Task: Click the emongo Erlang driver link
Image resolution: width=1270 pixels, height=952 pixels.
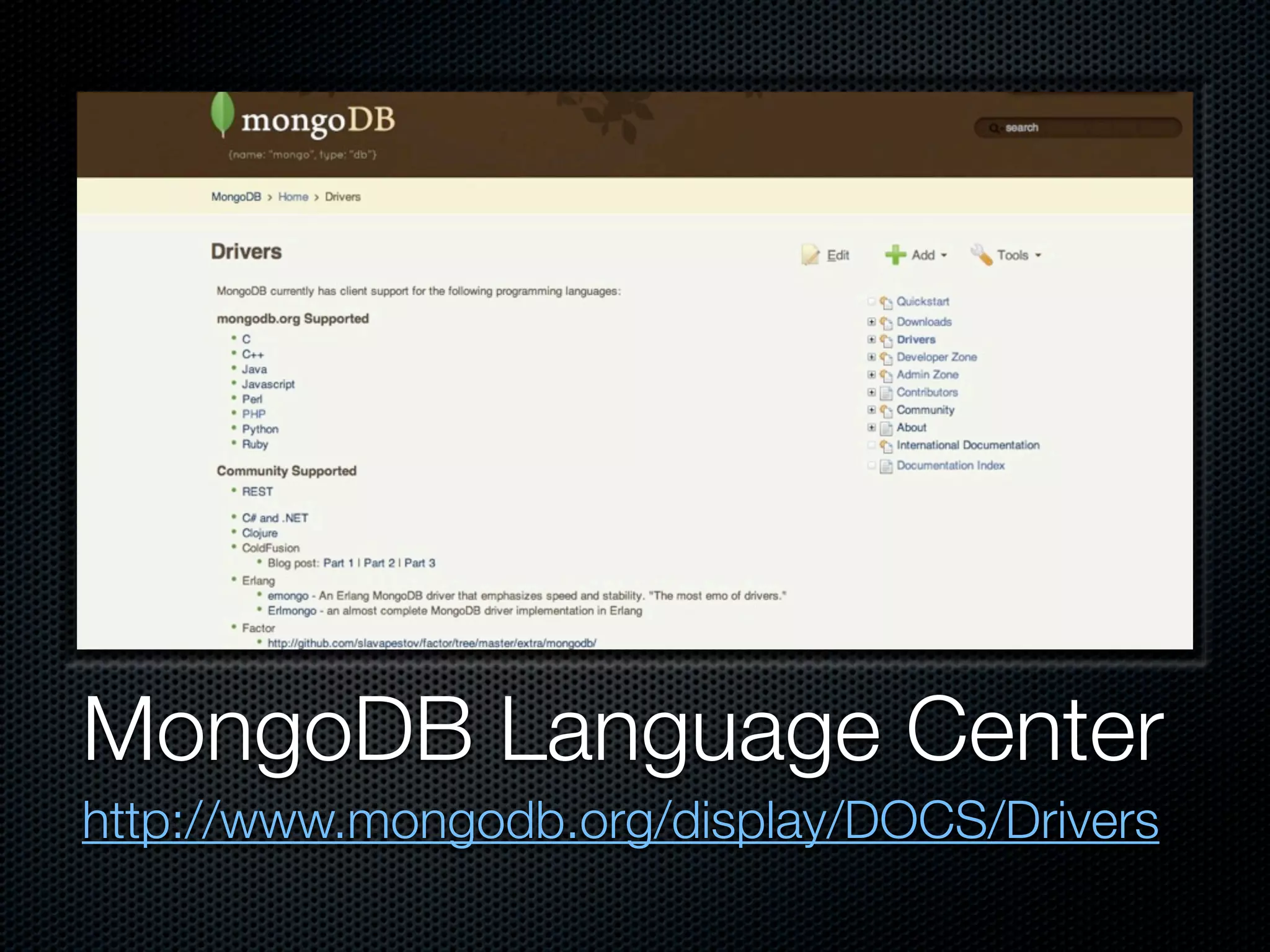Action: (x=288, y=596)
